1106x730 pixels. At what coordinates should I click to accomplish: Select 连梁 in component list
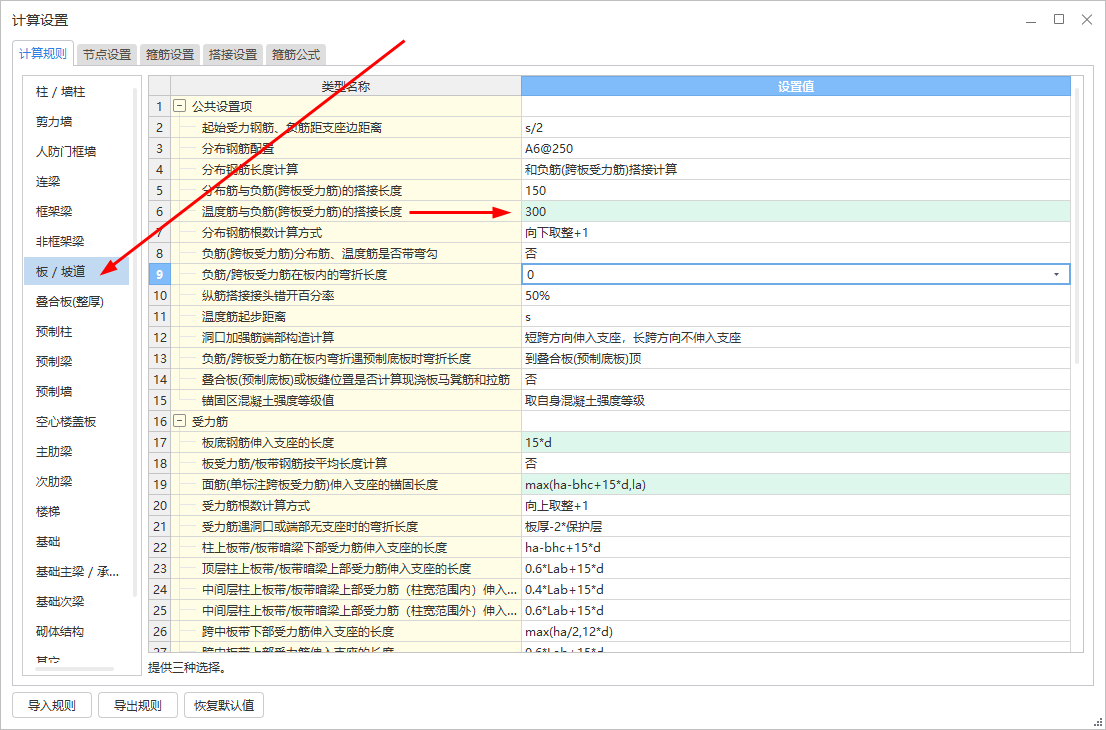click(77, 182)
